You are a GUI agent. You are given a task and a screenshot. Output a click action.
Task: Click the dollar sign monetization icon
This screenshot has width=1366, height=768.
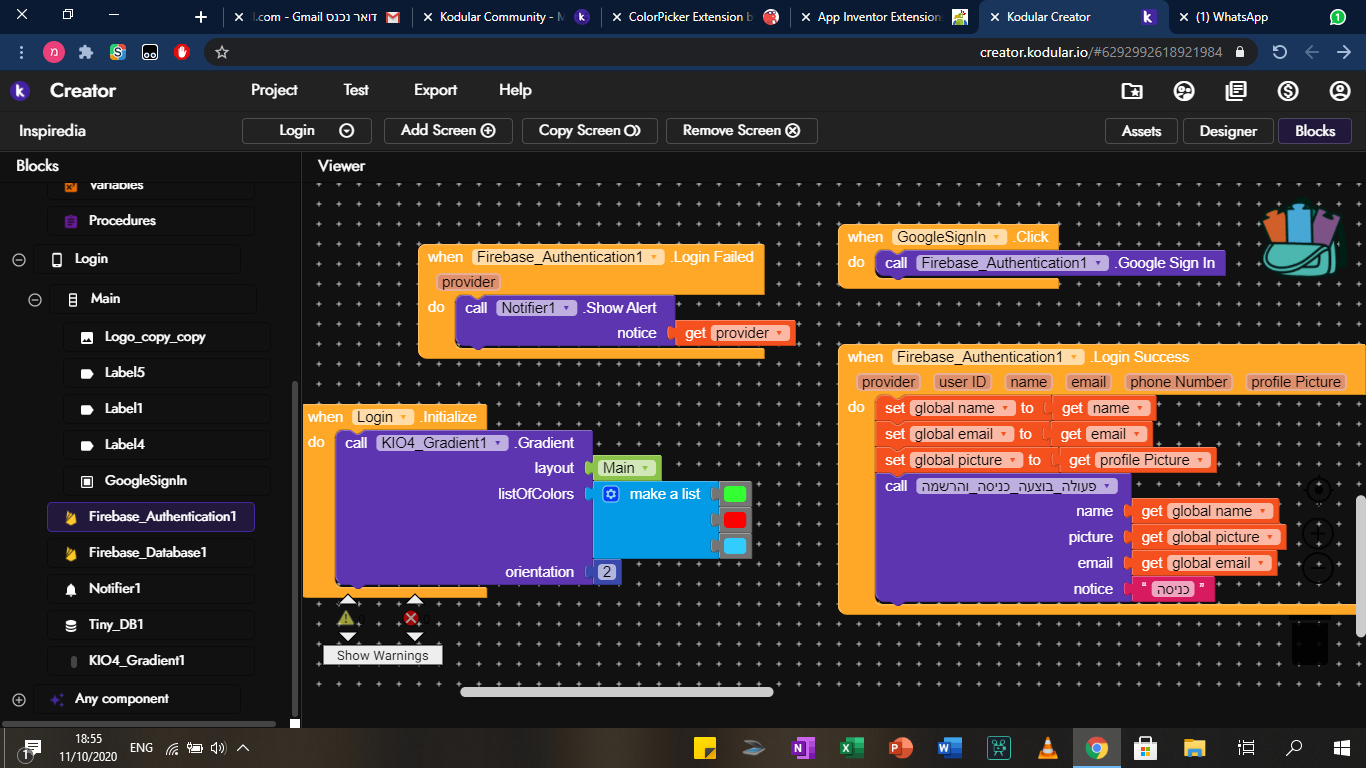pyautogui.click(x=1288, y=91)
